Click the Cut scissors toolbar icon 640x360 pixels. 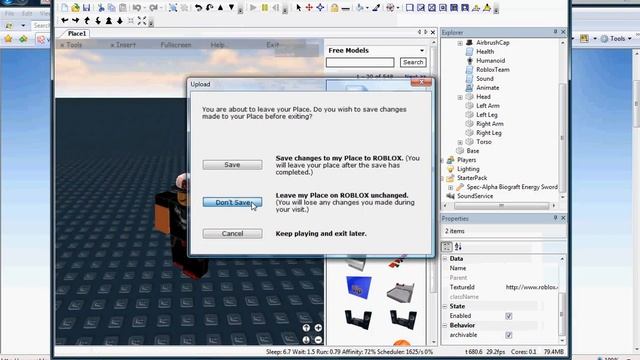click(x=101, y=7)
